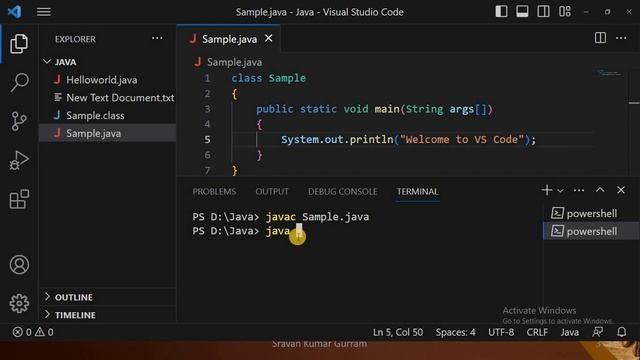Switch to the DEBUG CONSOLE tab
Viewport: 640px width, 360px height.
tap(342, 191)
